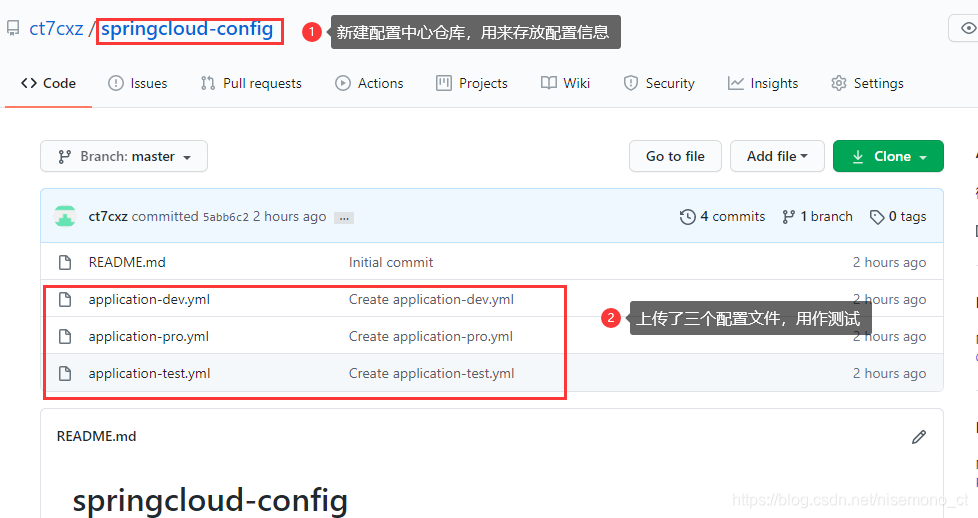View the Security tab
This screenshot has width=978, height=518.
(x=659, y=83)
